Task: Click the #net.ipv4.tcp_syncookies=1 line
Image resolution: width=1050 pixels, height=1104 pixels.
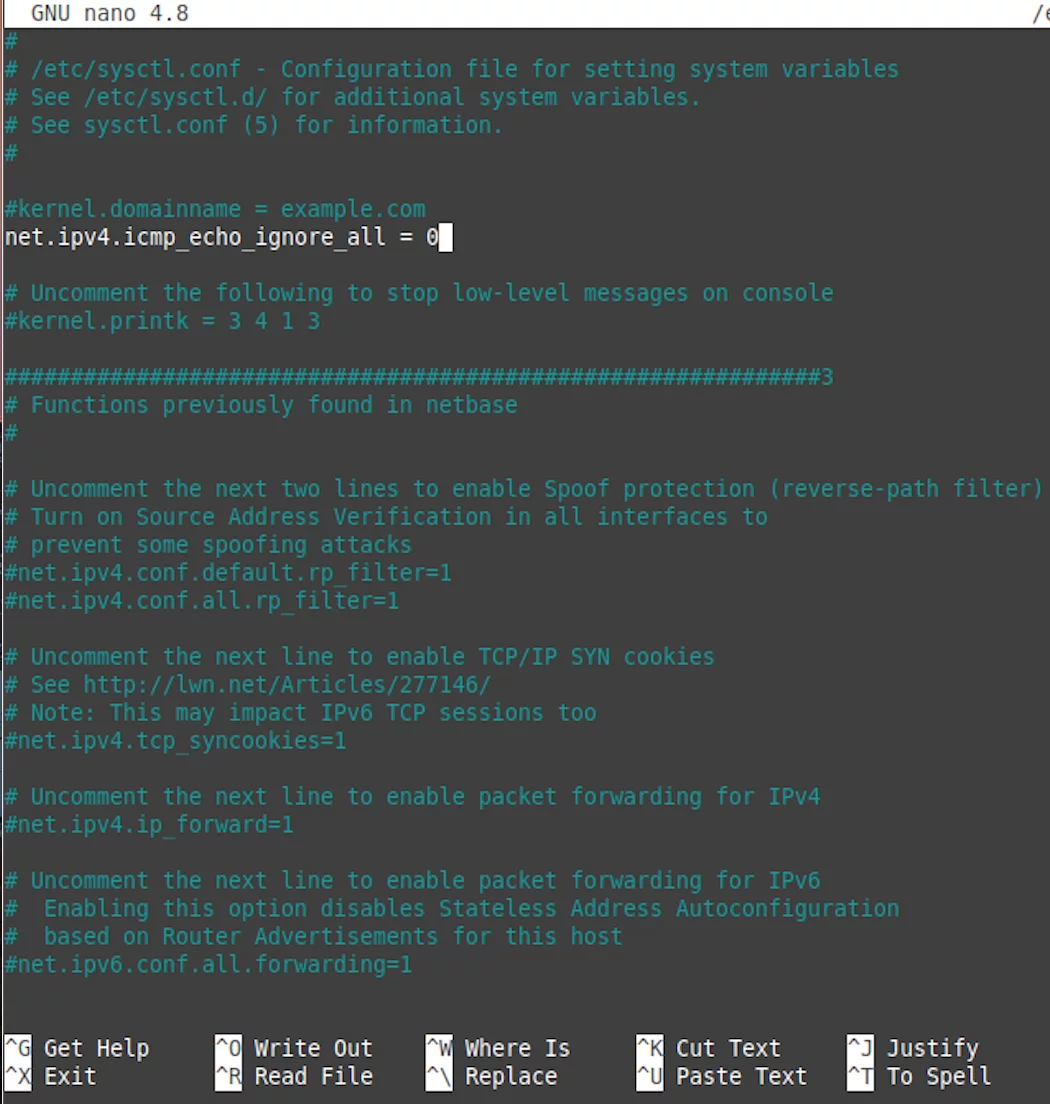Action: pyautogui.click(x=175, y=741)
